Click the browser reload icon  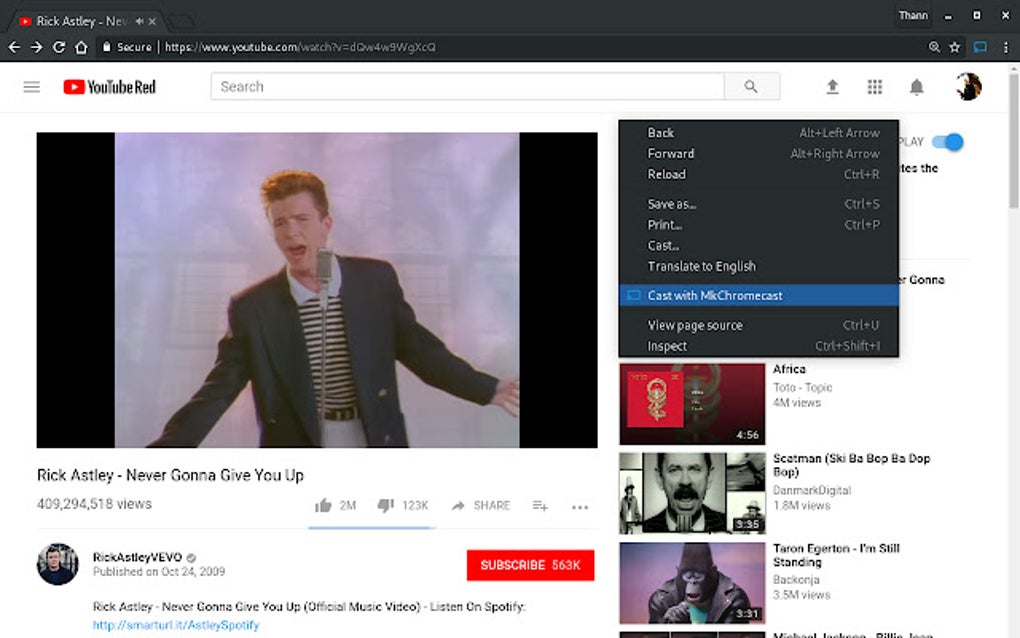60,46
